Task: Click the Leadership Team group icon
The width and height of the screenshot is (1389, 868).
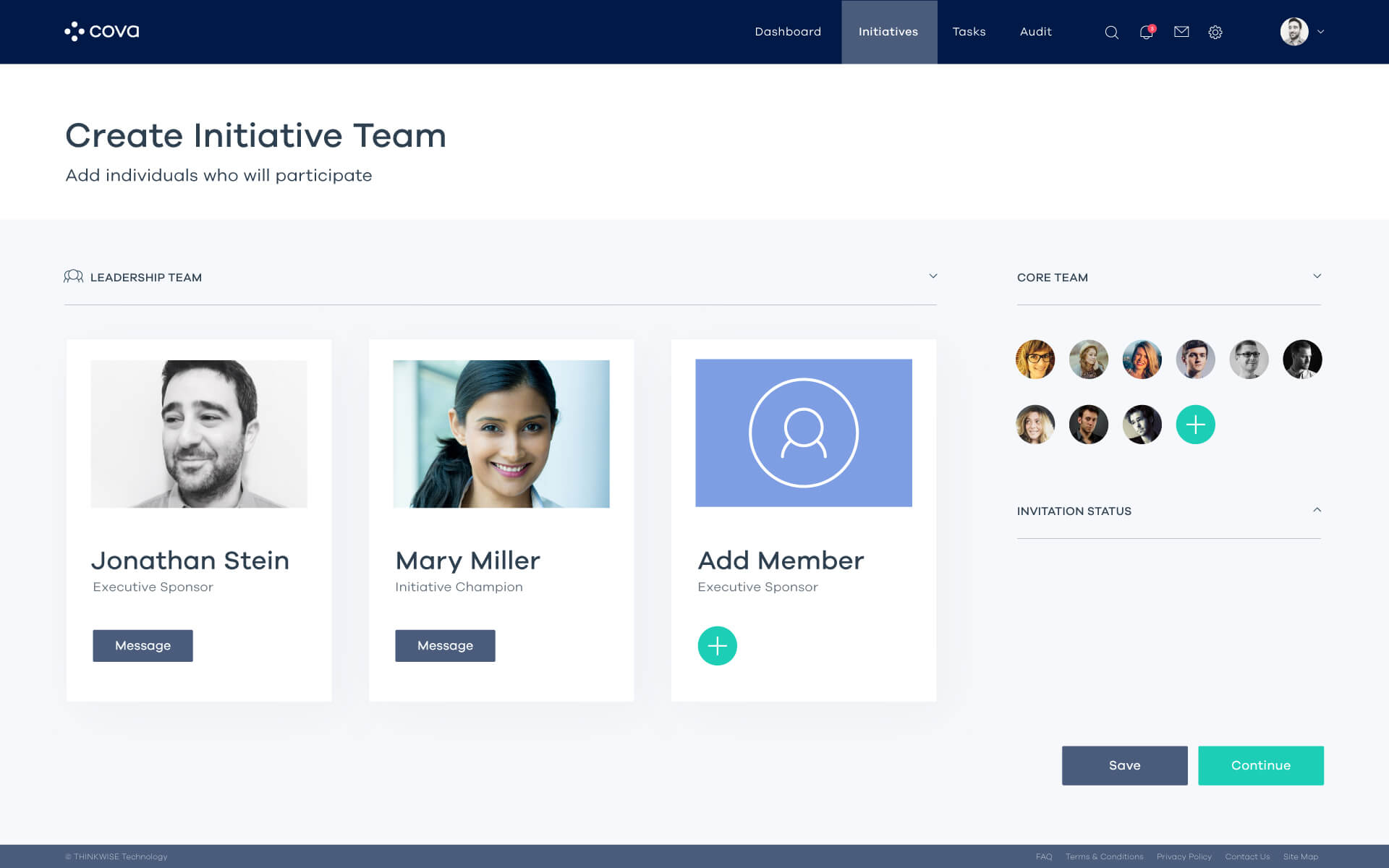Action: 75,276
